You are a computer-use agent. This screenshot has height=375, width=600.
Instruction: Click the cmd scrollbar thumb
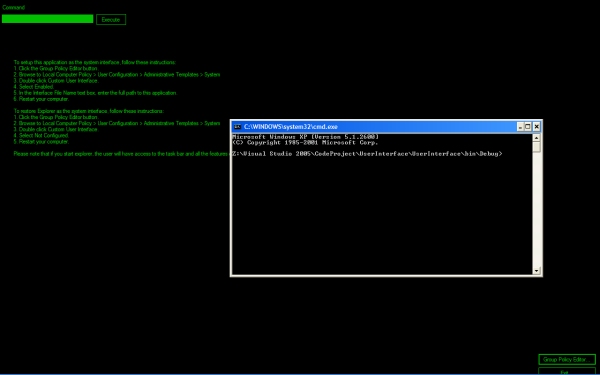click(536, 147)
